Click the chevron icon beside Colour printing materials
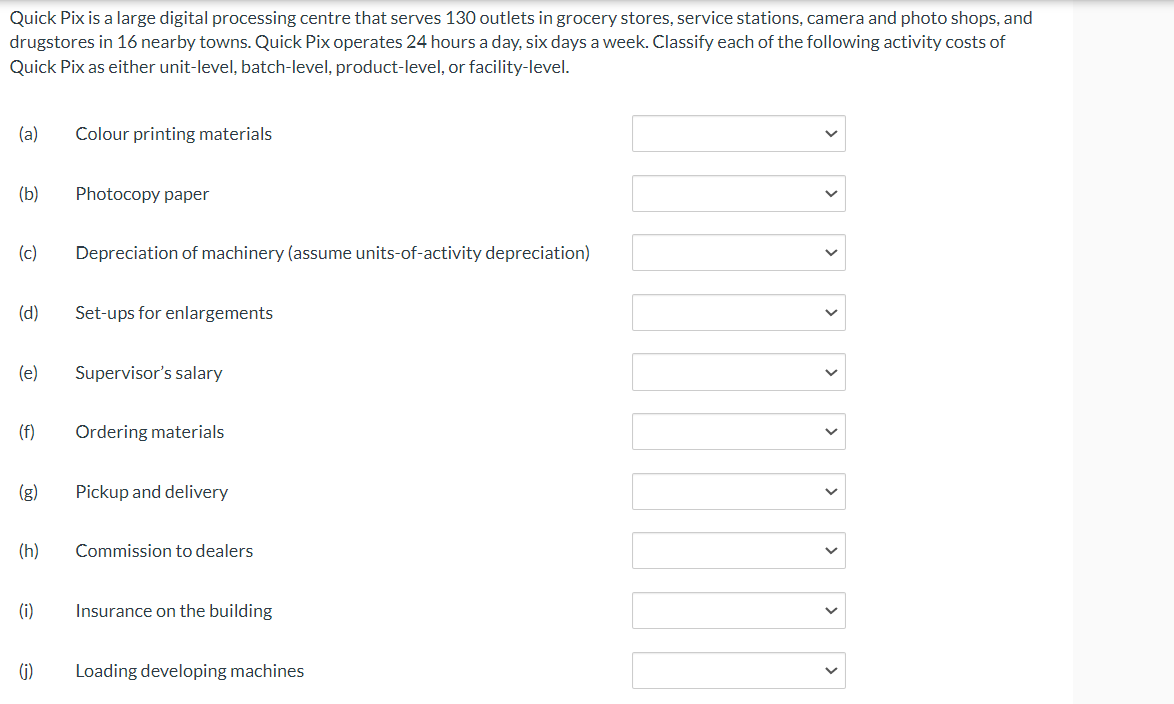Screen dimensions: 1174x704 point(829,133)
